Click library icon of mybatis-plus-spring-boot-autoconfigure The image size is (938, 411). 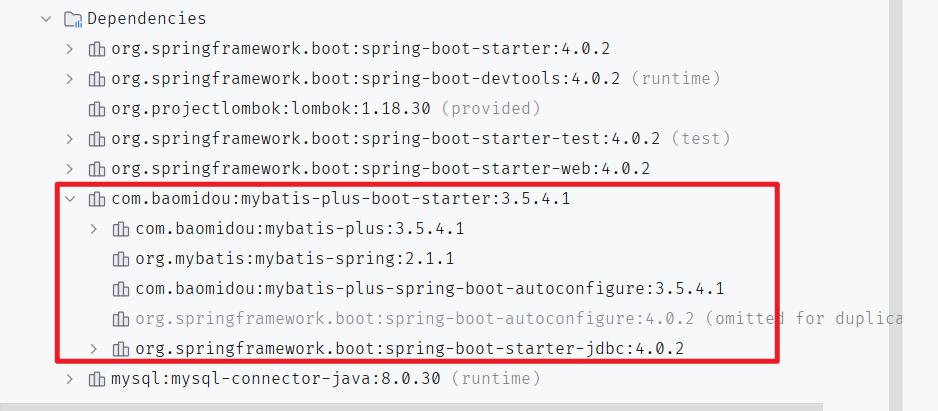pyautogui.click(x=120, y=289)
